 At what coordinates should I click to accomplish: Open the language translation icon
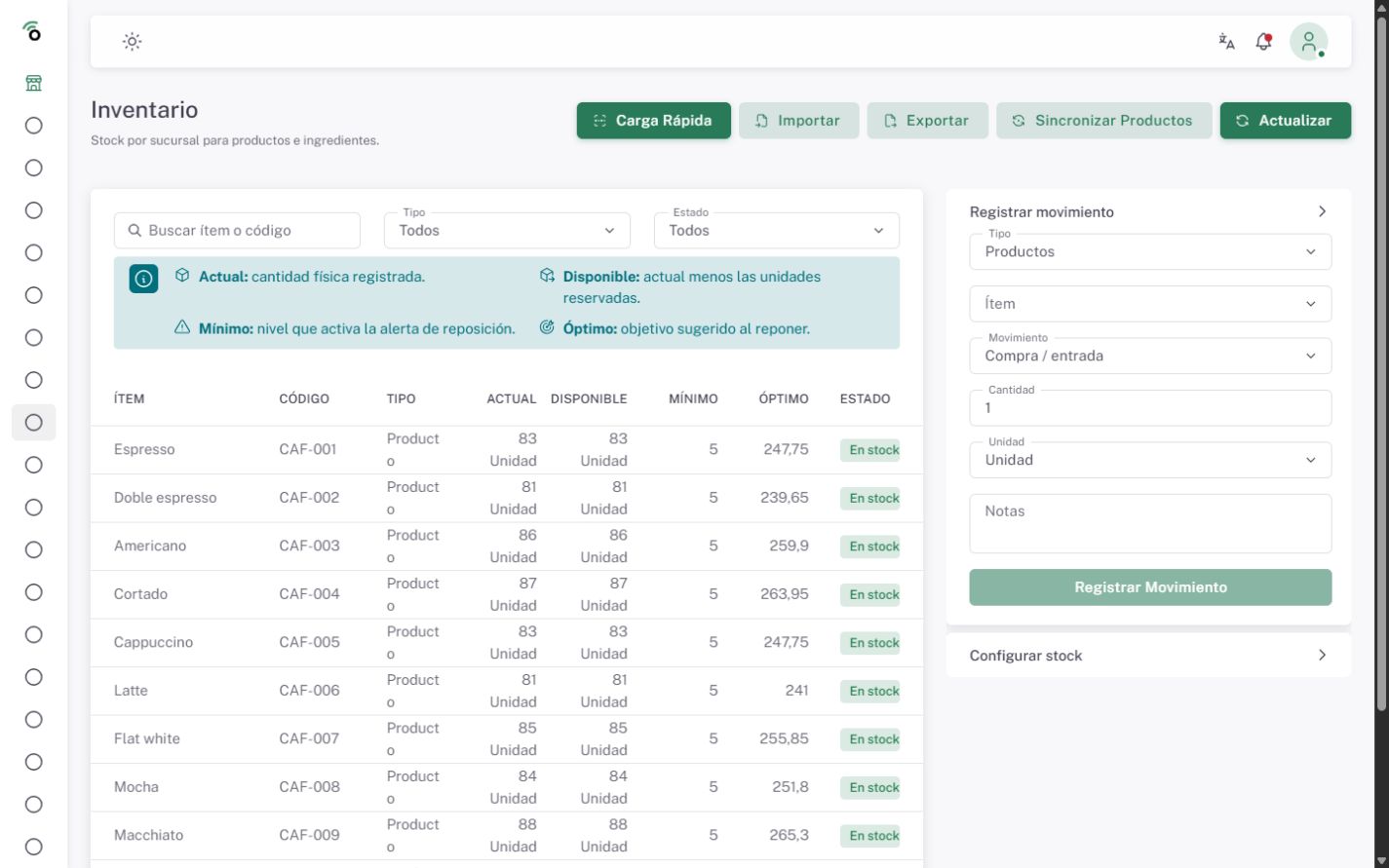(x=1226, y=42)
